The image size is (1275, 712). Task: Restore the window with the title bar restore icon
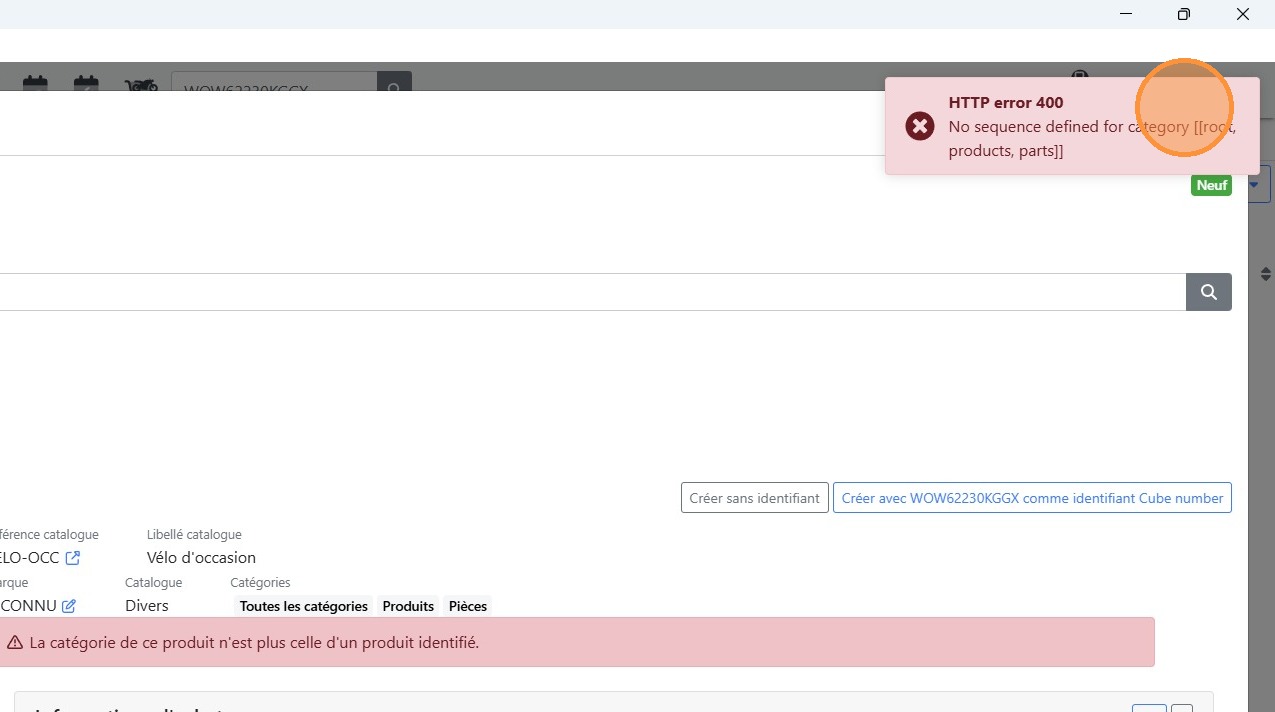click(1184, 14)
